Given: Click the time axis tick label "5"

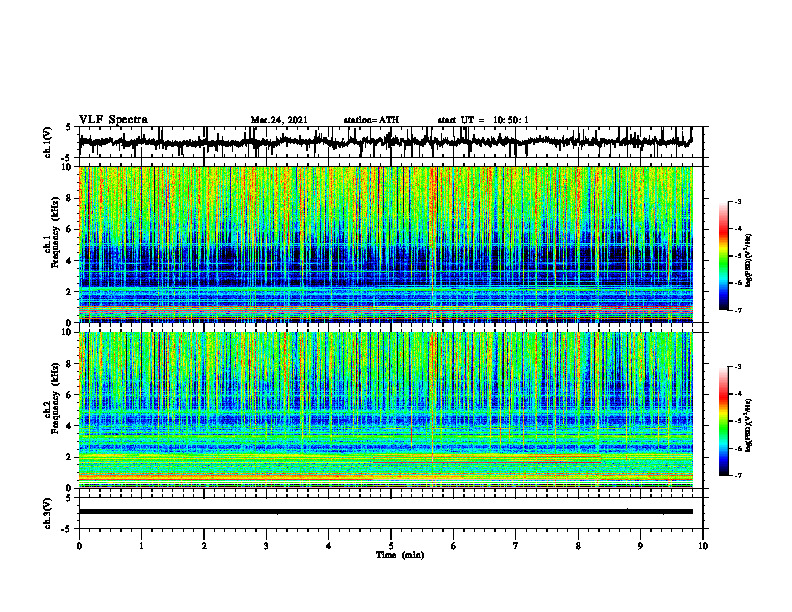Looking at the screenshot, I should pos(391,546).
